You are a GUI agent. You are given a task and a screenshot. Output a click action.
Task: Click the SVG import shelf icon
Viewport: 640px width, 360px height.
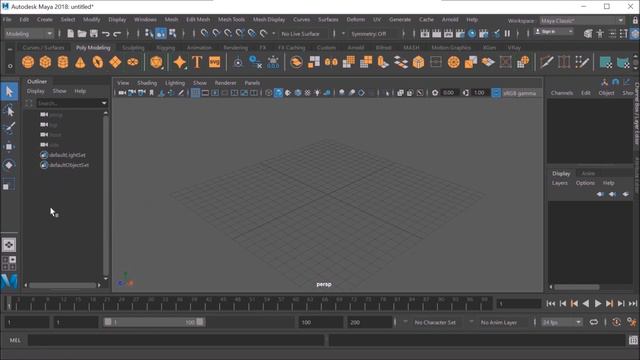tap(215, 62)
